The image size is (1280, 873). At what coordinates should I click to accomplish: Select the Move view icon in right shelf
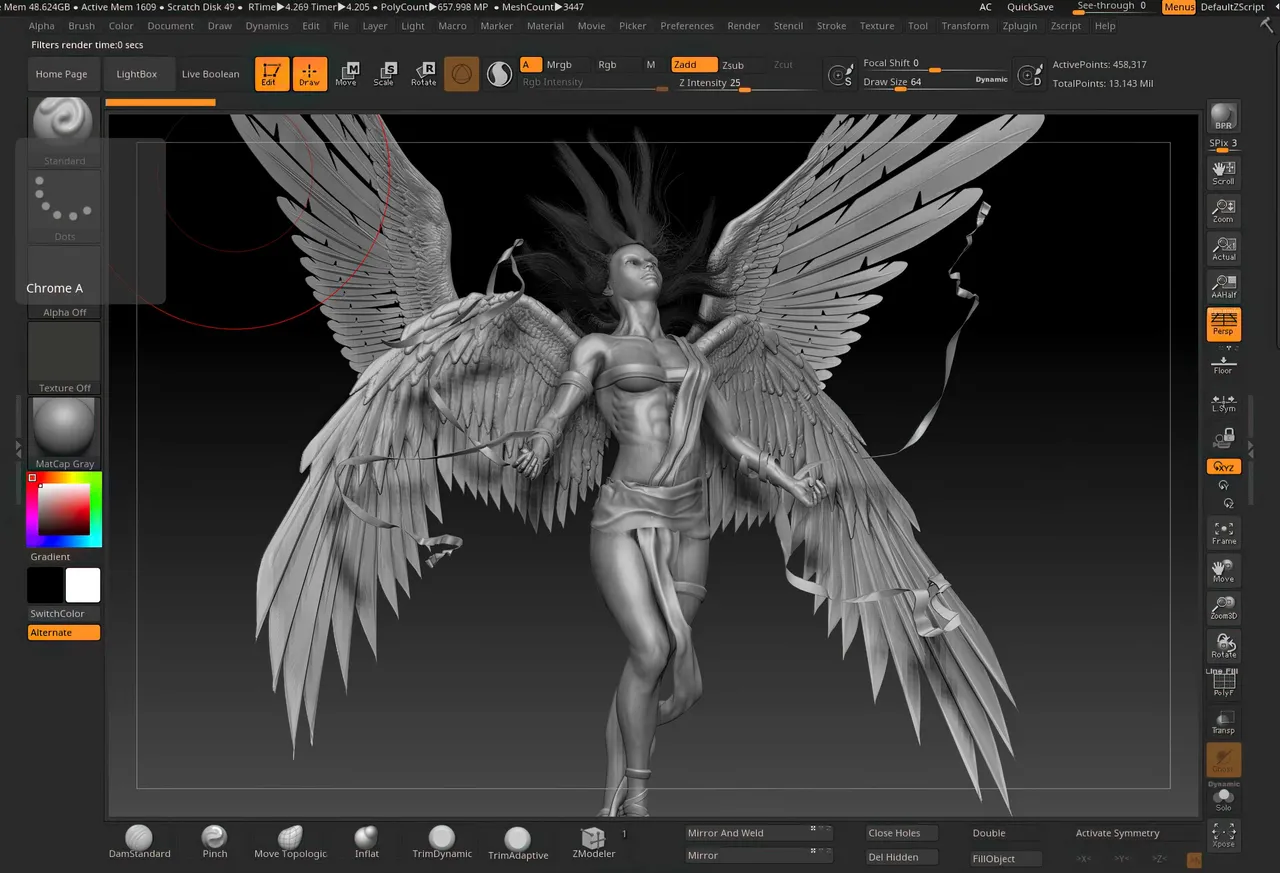pos(1223,570)
